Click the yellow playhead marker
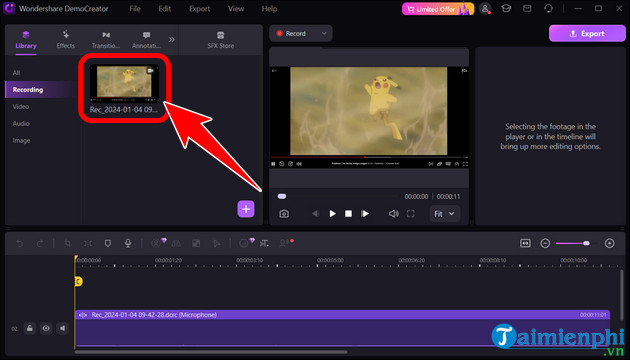630x360 pixels. pos(78,281)
